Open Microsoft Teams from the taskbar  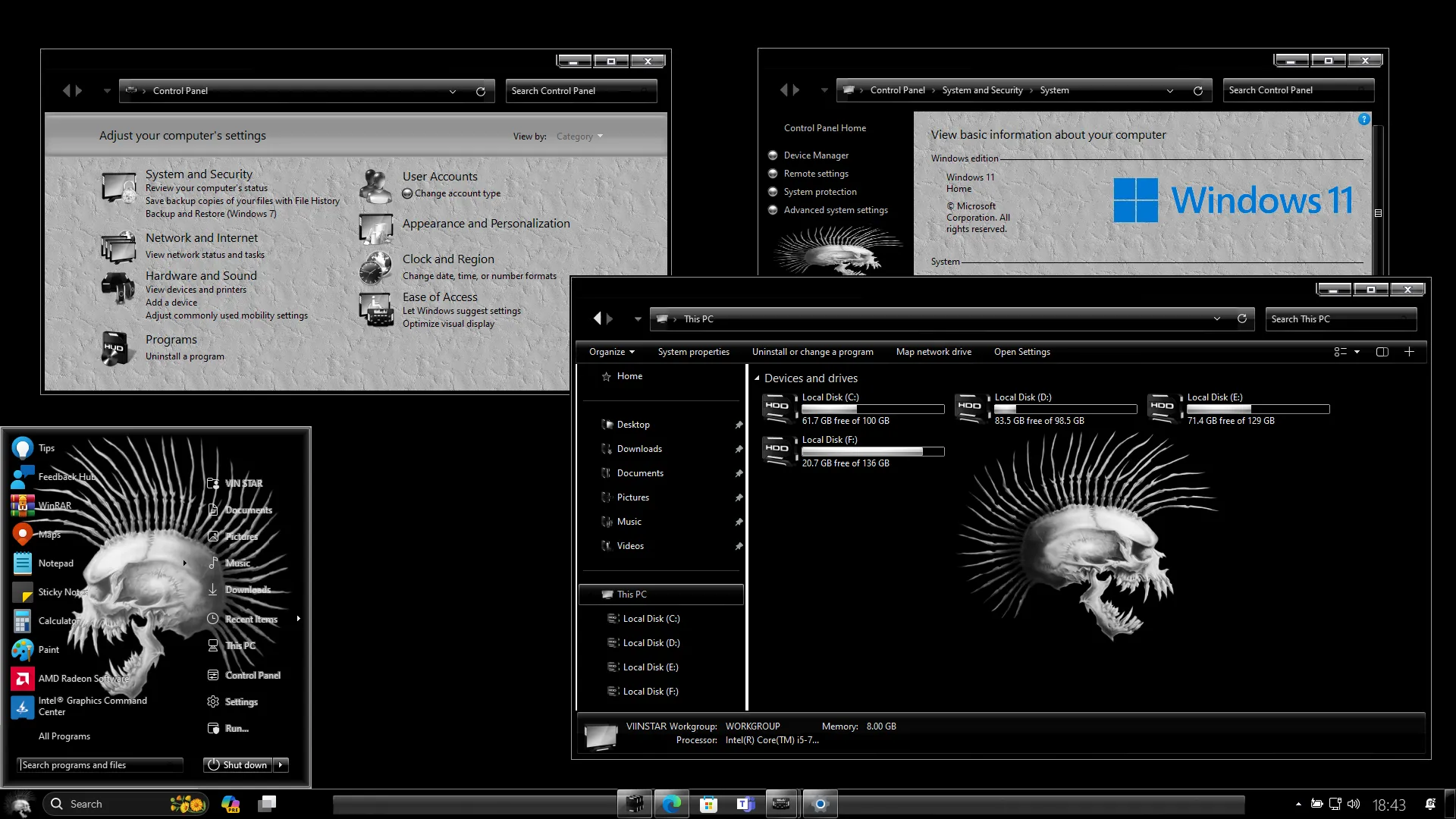click(745, 803)
